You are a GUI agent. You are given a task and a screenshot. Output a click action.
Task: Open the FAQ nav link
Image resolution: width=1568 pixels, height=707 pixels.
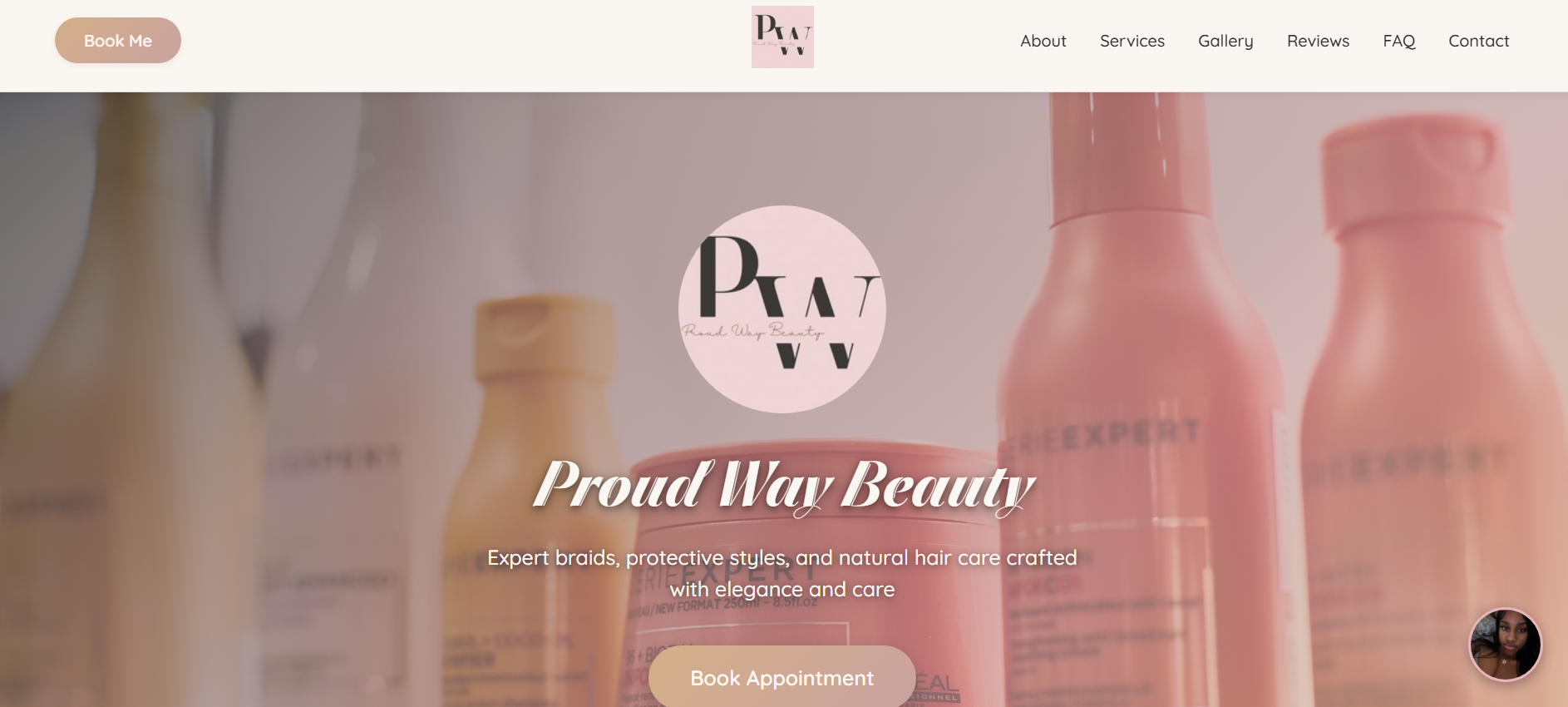[1398, 41]
